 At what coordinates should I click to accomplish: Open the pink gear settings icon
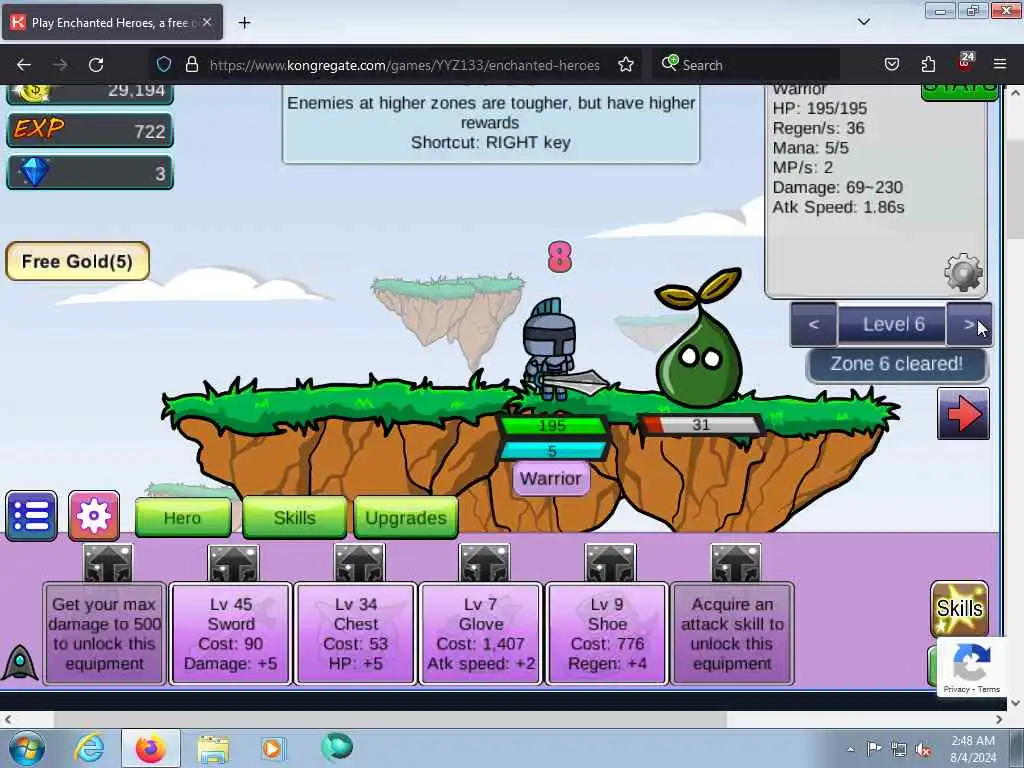94,516
